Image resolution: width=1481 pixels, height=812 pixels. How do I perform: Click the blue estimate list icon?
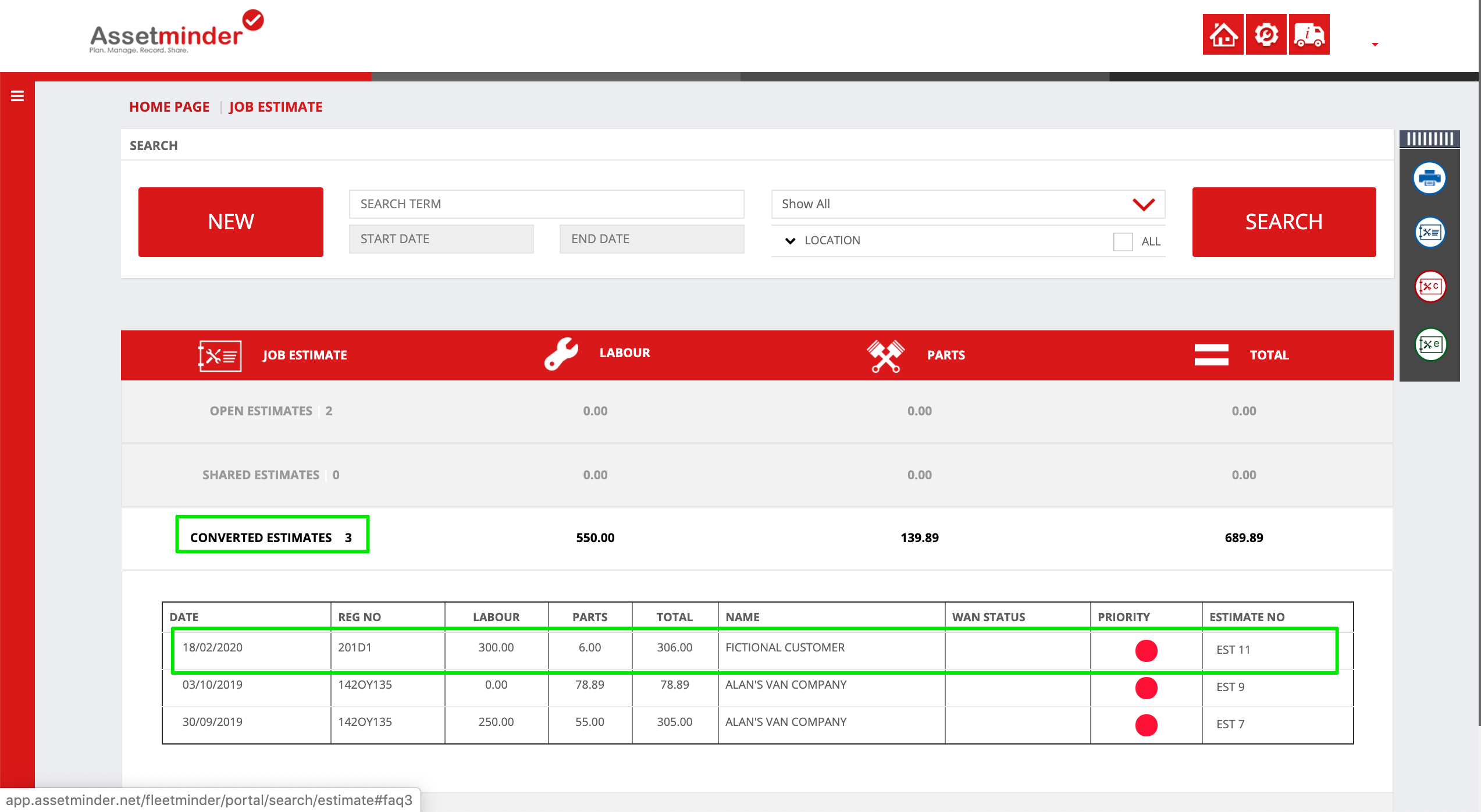[1429, 232]
